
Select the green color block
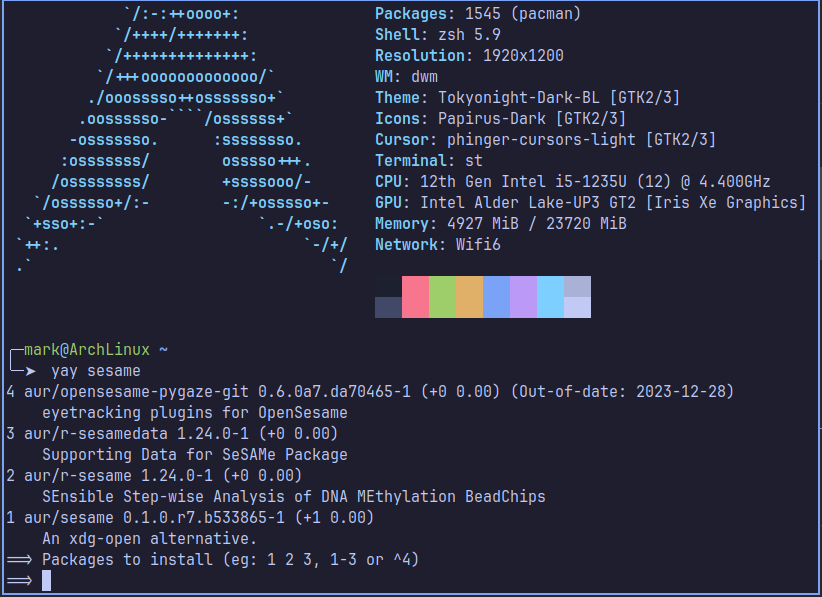pyautogui.click(x=442, y=297)
